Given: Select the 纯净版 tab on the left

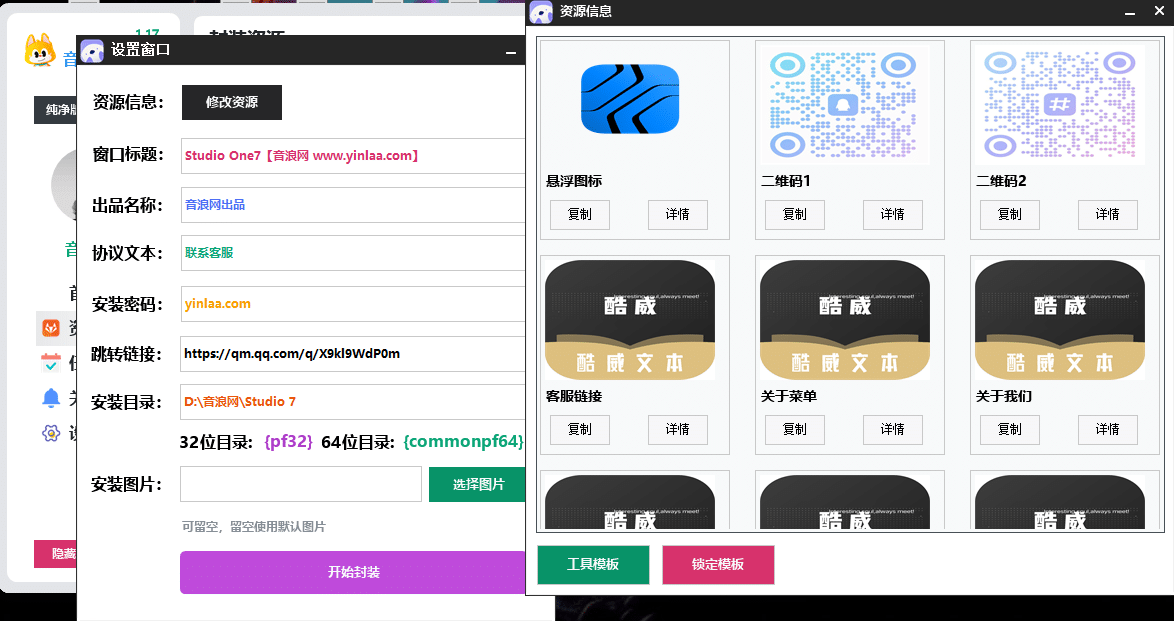Looking at the screenshot, I should [x=55, y=110].
